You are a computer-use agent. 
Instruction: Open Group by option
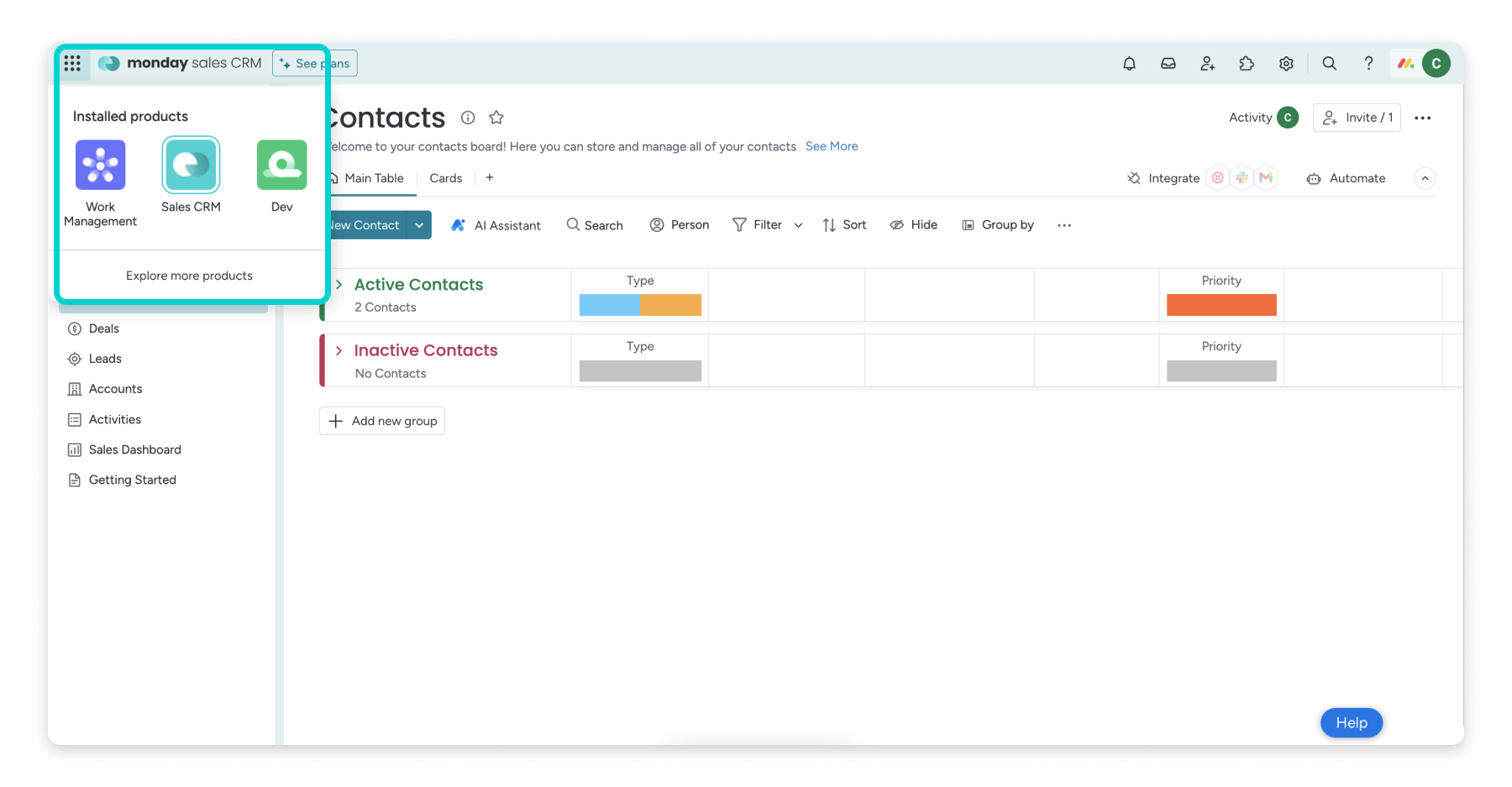pyautogui.click(x=998, y=225)
